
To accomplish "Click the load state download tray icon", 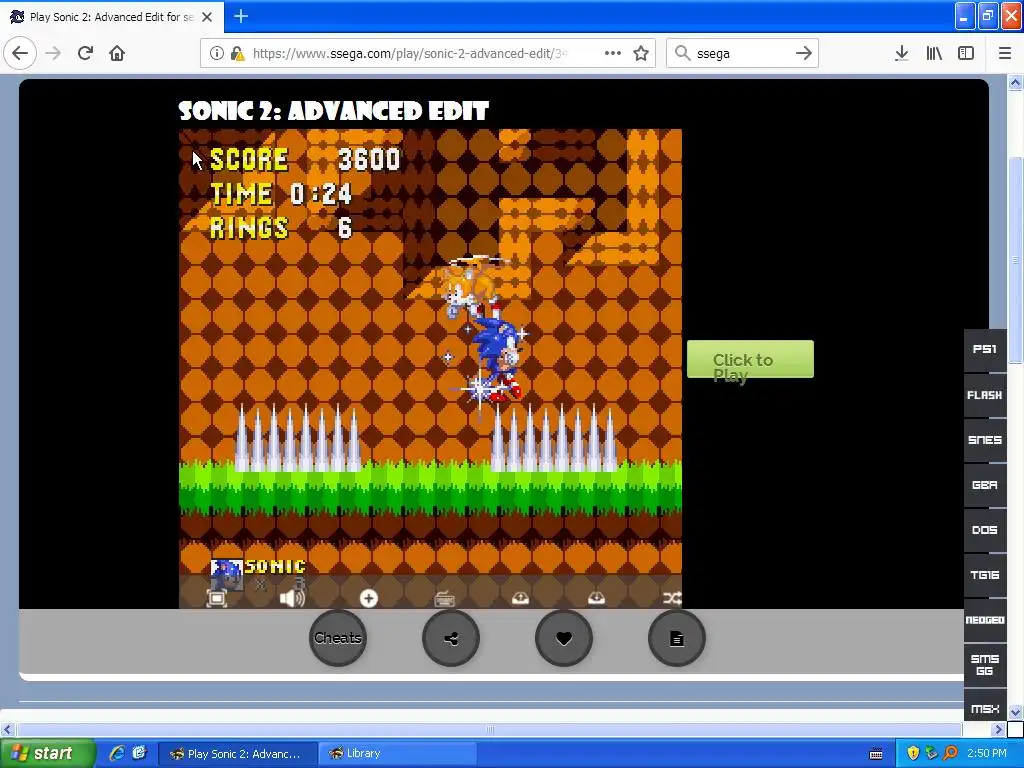I will 596,598.
